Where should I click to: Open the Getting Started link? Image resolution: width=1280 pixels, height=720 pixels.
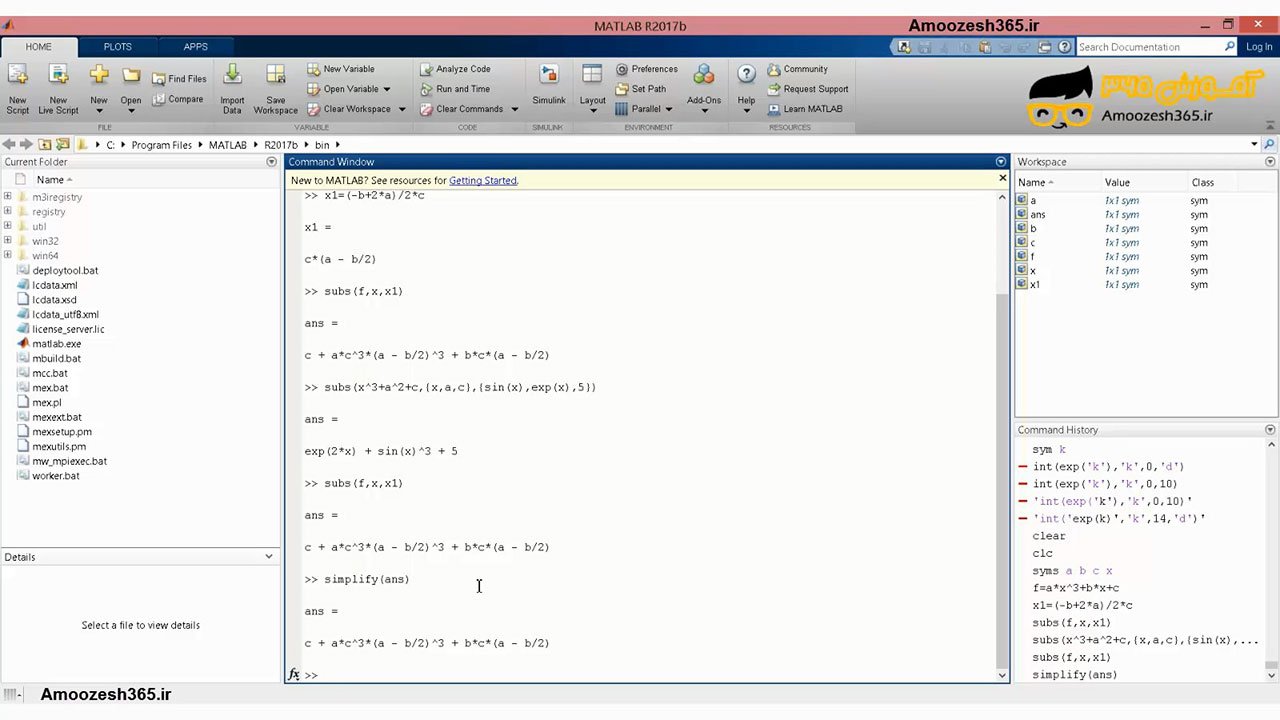point(482,181)
